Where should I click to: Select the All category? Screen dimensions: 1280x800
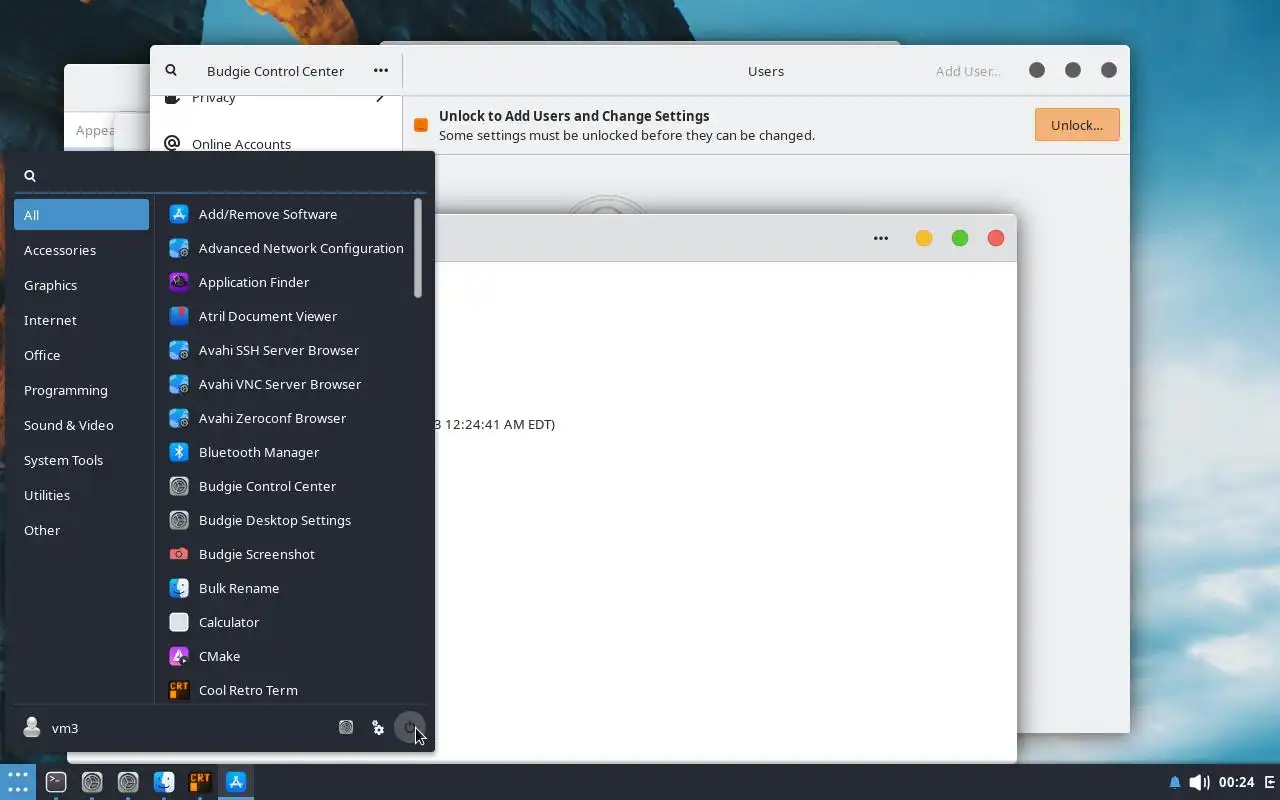(81, 215)
